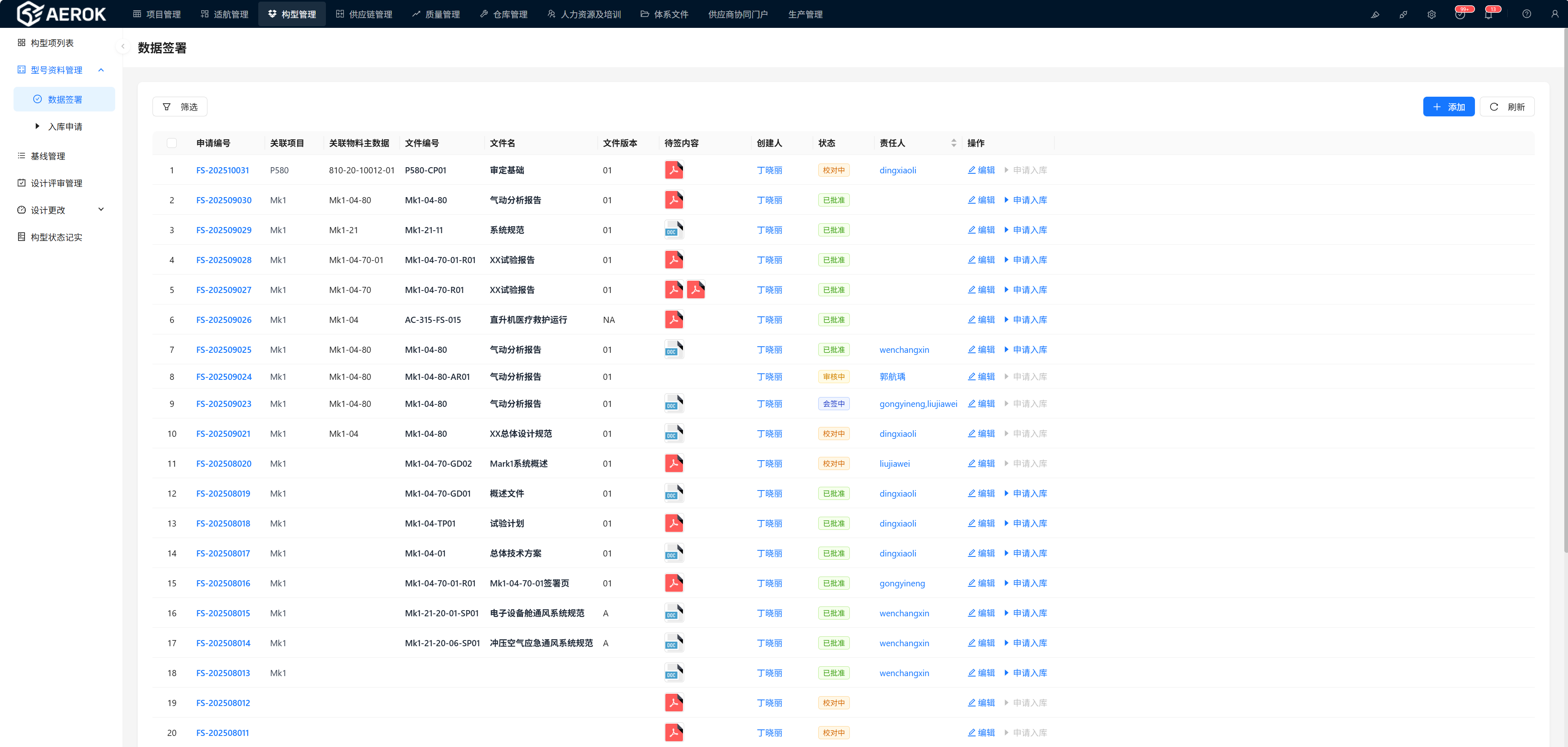1568x747 pixels.
Task: Collapse the 型号资料管理 sidebar section
Action: pos(101,70)
